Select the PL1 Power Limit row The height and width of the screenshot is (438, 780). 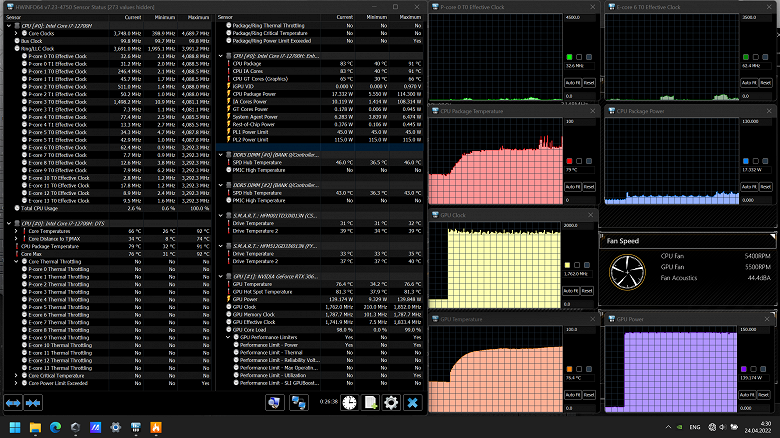pos(320,132)
